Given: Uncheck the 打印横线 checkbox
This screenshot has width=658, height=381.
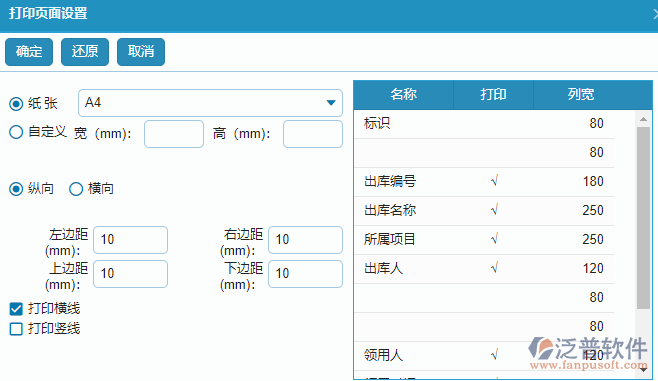Looking at the screenshot, I should [x=16, y=309].
